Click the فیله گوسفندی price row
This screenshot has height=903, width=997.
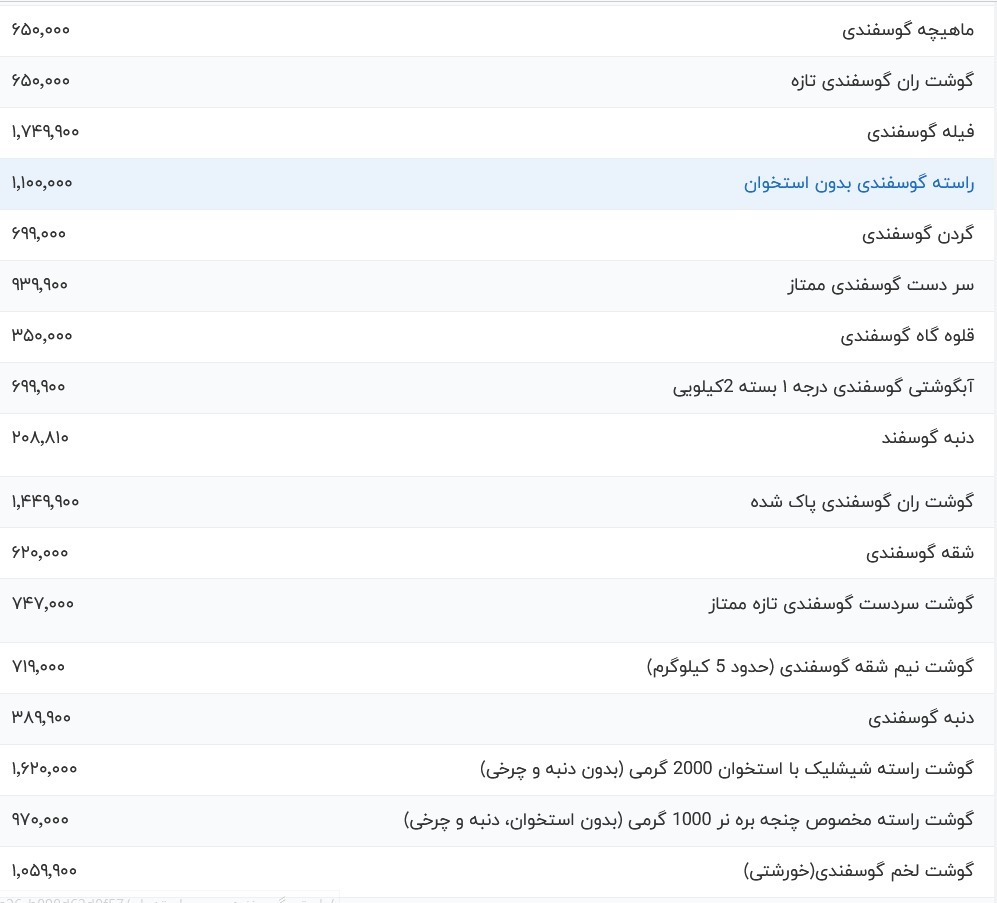tap(500, 131)
